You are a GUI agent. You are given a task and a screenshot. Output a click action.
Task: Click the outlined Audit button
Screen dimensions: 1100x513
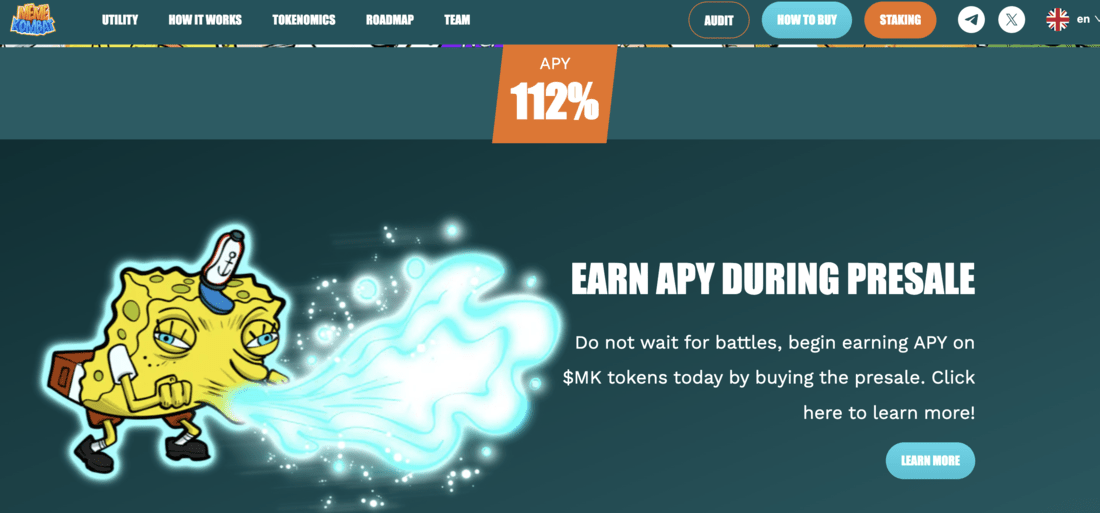click(x=719, y=20)
